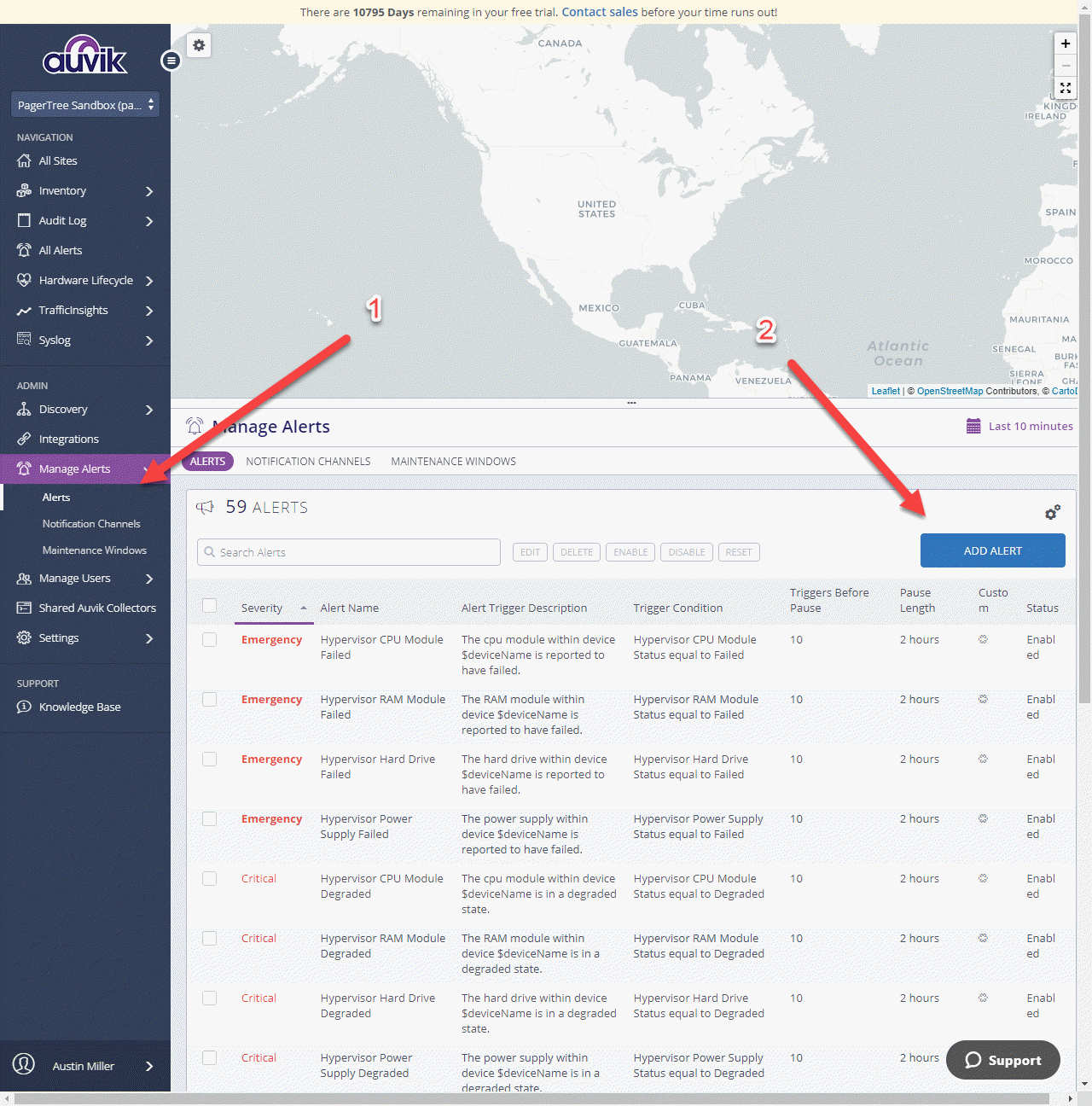Click into the Search Alerts field
The image size is (1092, 1106).
coord(350,552)
